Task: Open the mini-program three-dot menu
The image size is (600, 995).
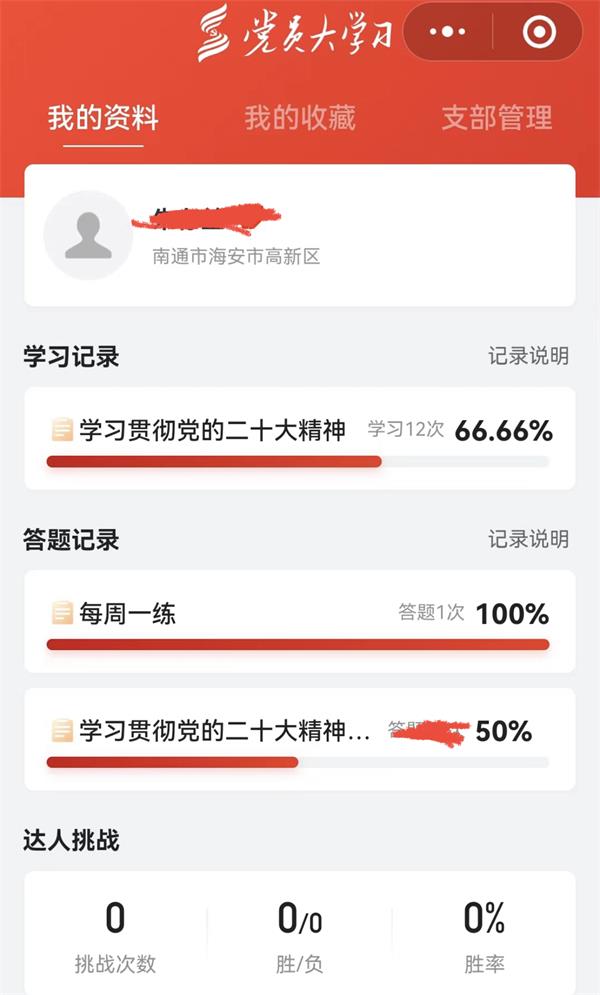Action: coord(447,32)
